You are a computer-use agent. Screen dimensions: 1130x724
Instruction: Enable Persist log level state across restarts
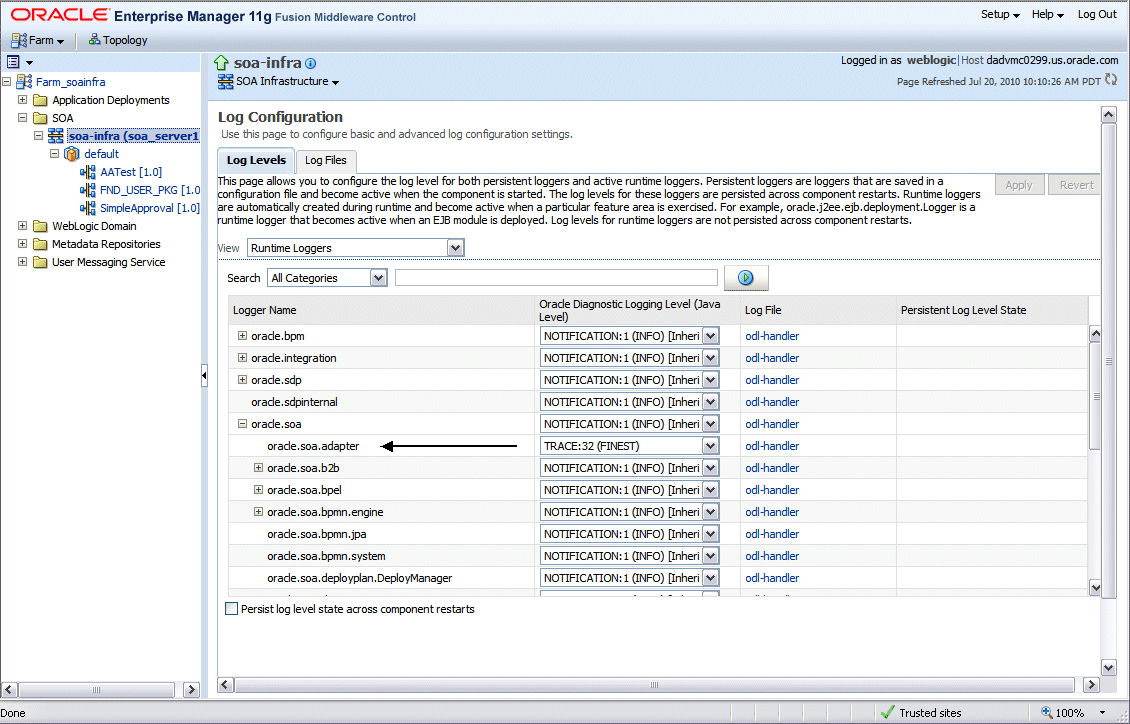(231, 609)
